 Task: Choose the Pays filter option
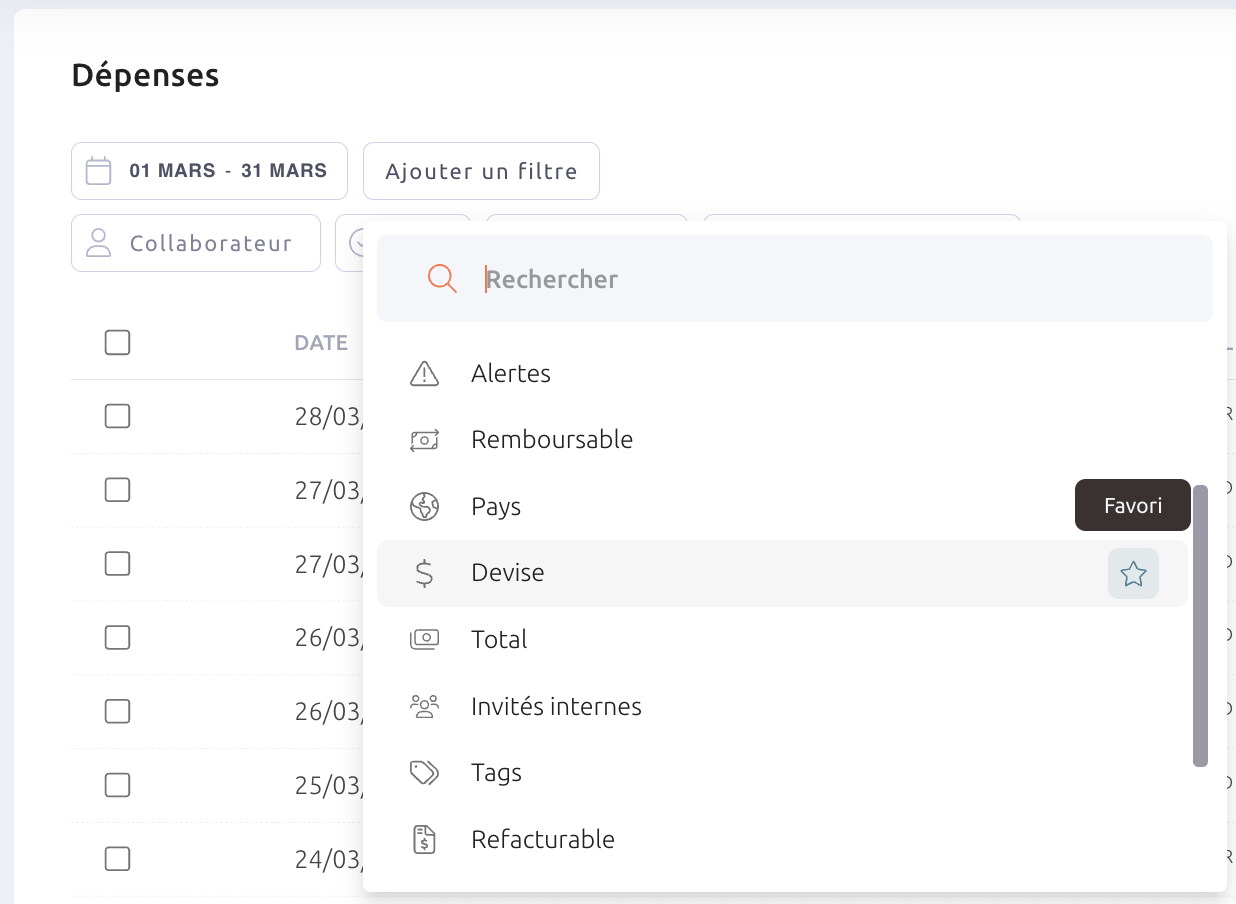tap(782, 507)
